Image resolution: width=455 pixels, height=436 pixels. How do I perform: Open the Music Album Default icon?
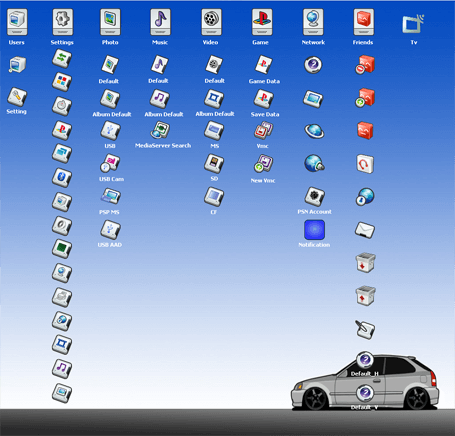click(160, 99)
